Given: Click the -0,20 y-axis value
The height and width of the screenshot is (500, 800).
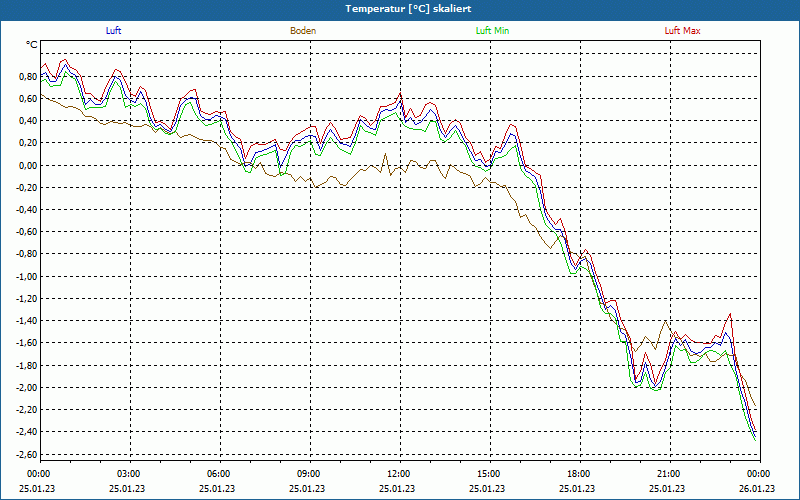Looking at the screenshot, I should pos(28,188).
